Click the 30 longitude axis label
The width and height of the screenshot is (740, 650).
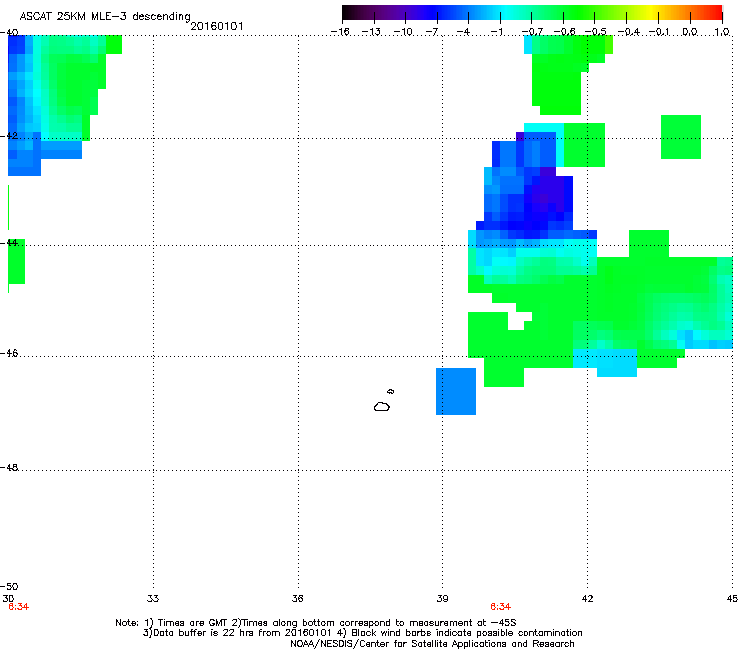(8, 599)
